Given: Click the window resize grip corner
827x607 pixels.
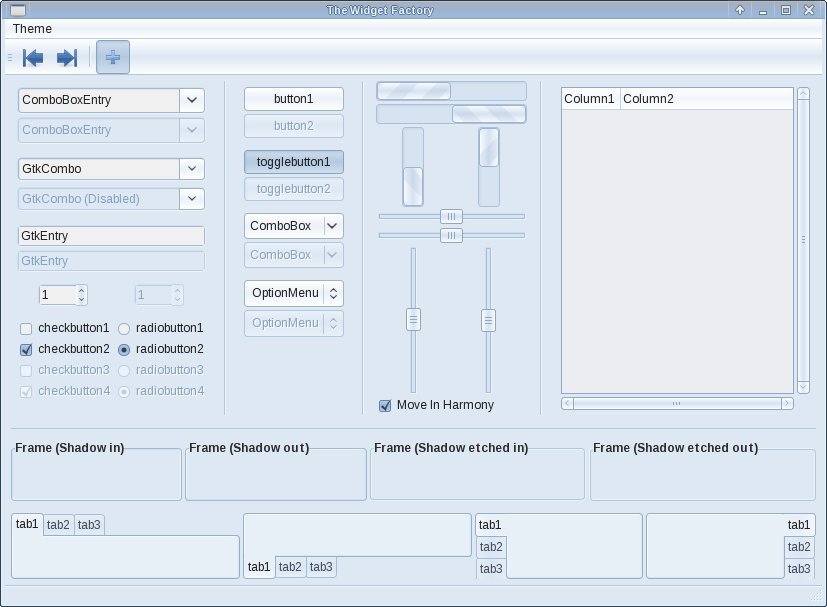Looking at the screenshot, I should click(x=816, y=596).
